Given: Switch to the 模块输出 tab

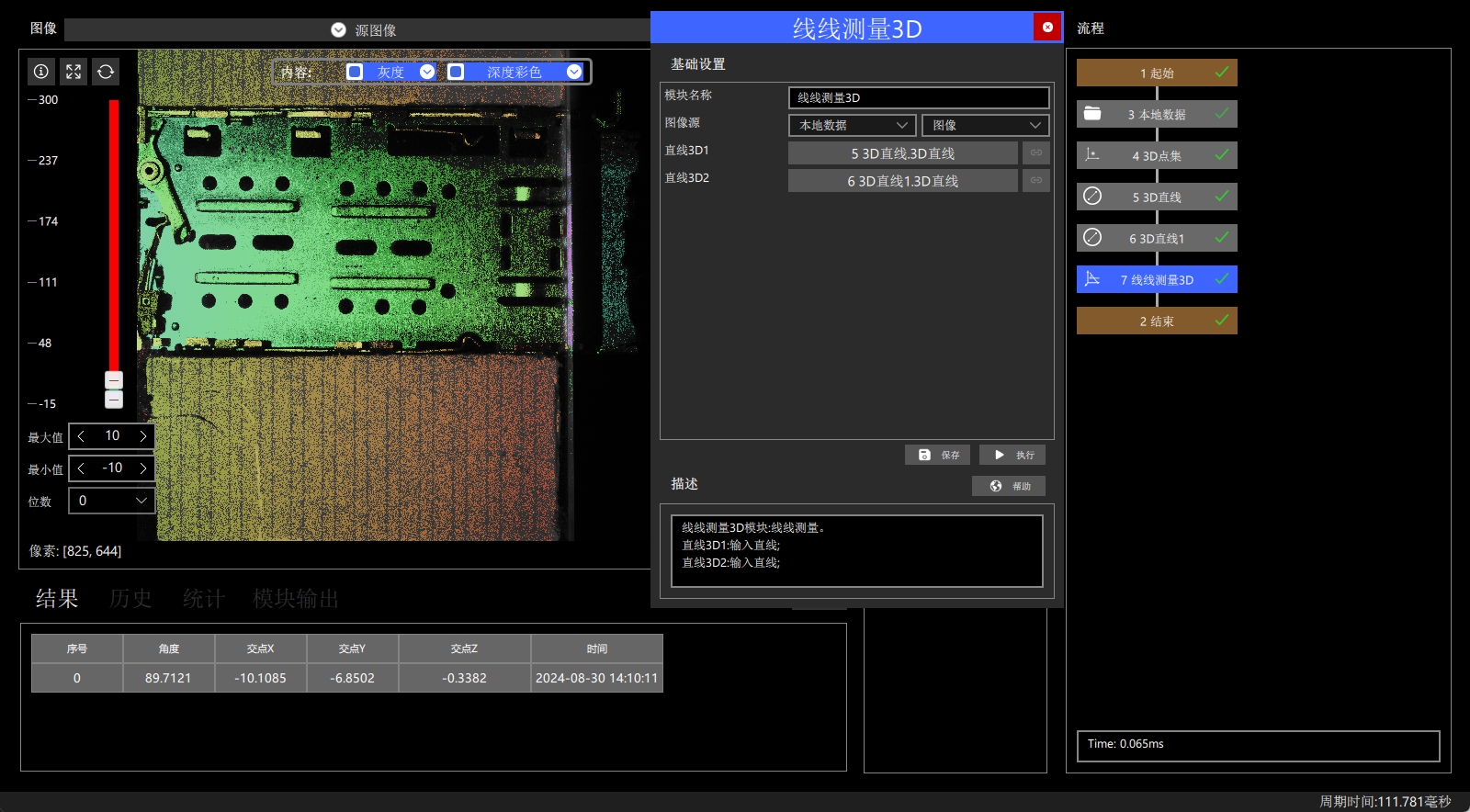Looking at the screenshot, I should tap(296, 599).
